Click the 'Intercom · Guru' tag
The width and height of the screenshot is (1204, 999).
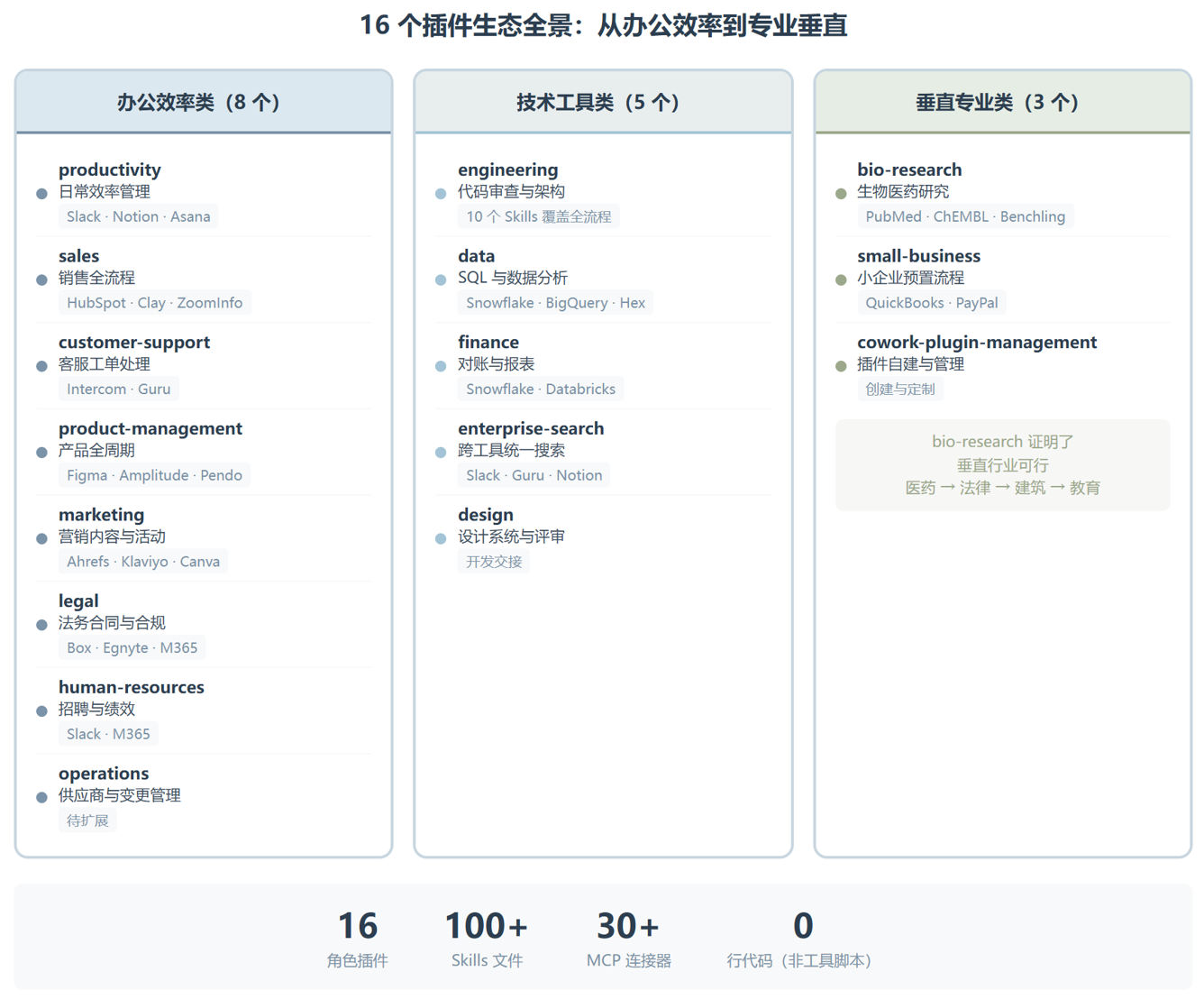[x=119, y=390]
